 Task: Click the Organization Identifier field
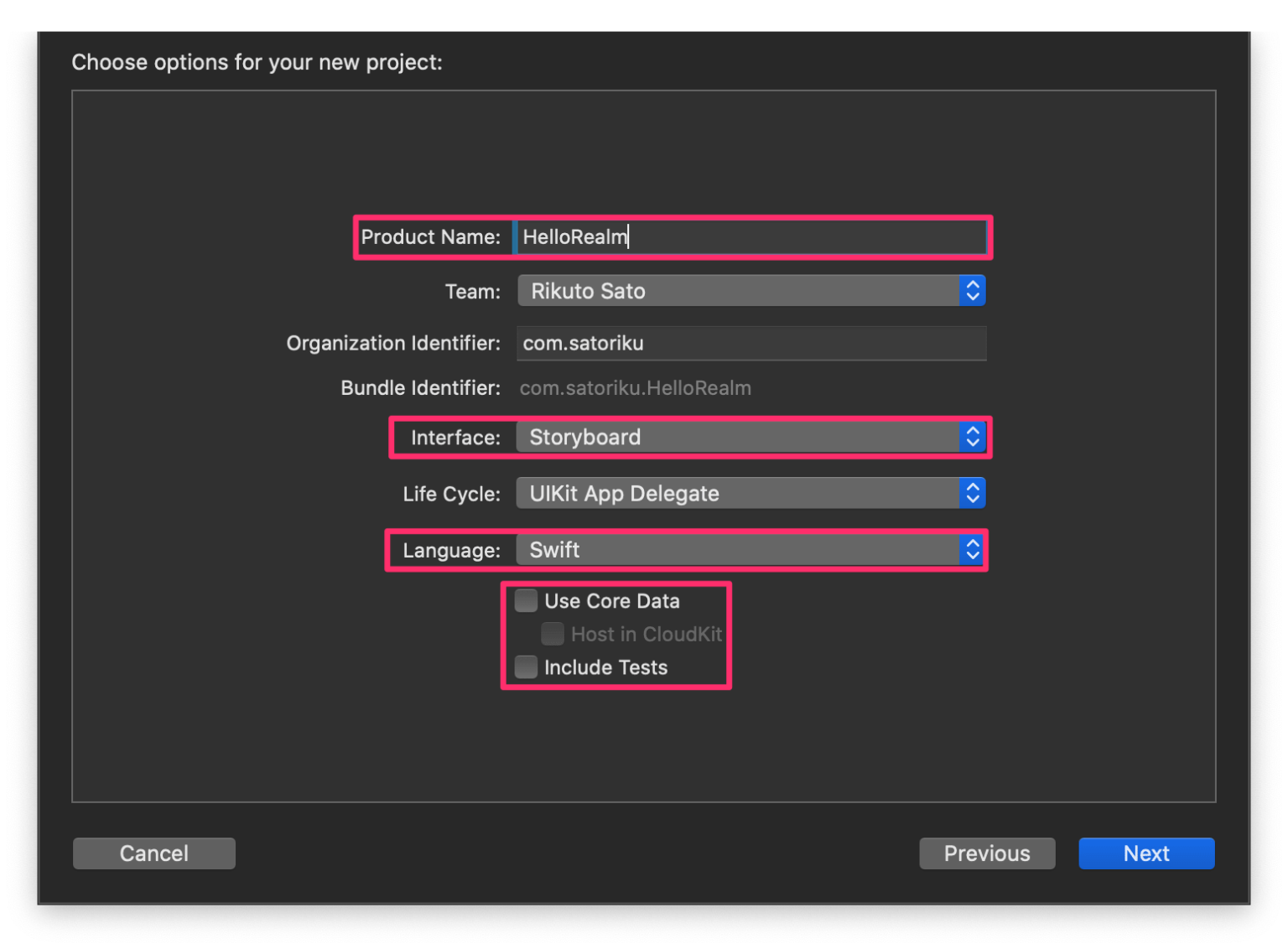coord(750,343)
